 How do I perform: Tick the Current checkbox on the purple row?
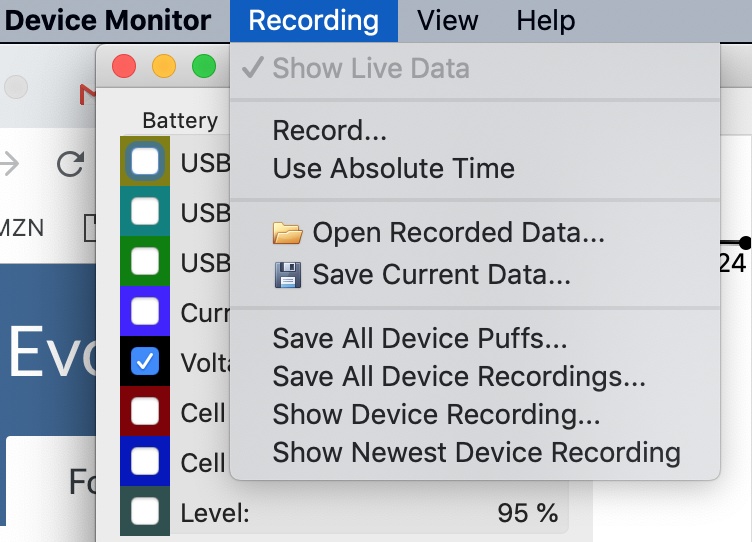click(145, 312)
